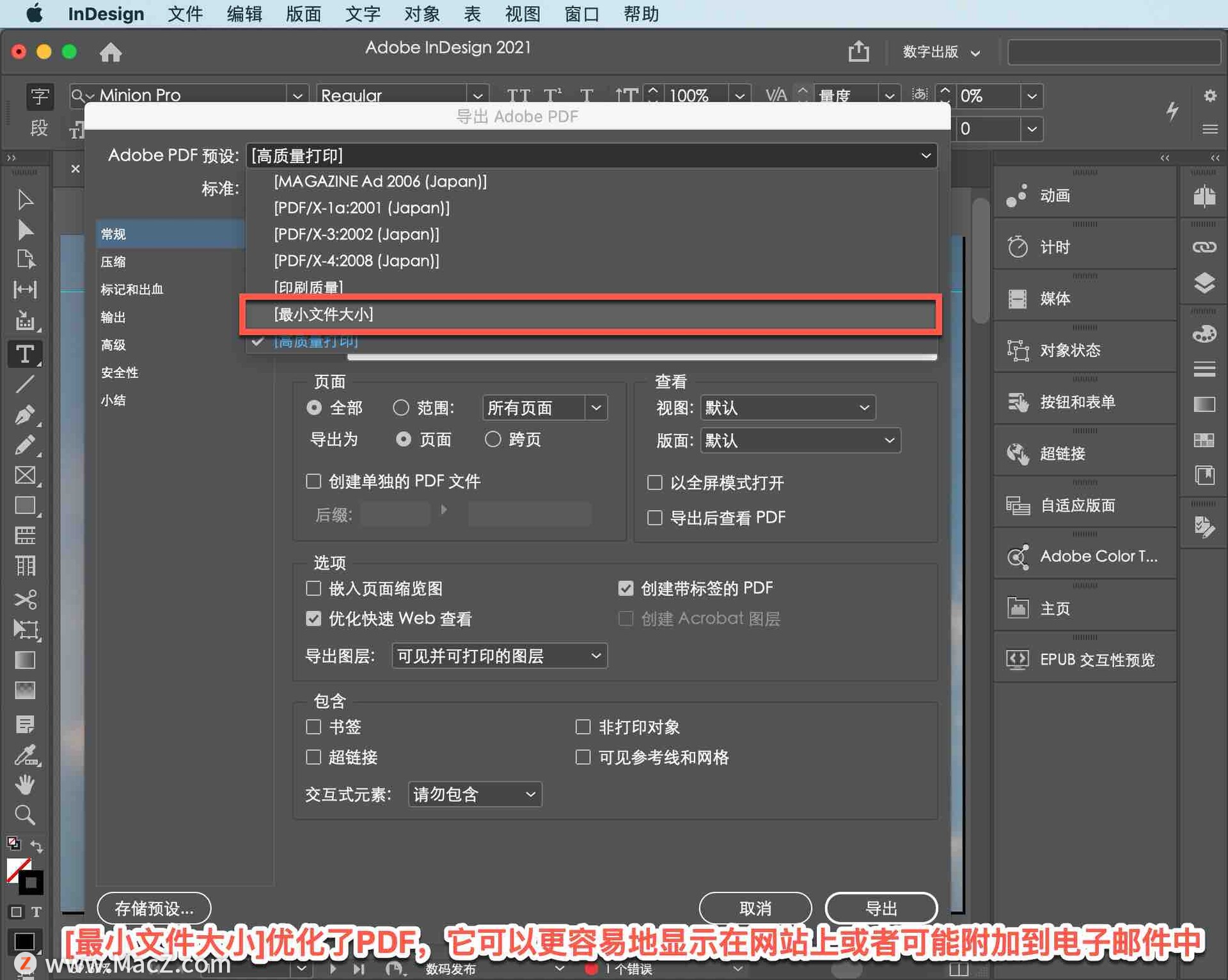The height and width of the screenshot is (980, 1228).
Task: Select the Zoom tool
Action: click(25, 815)
